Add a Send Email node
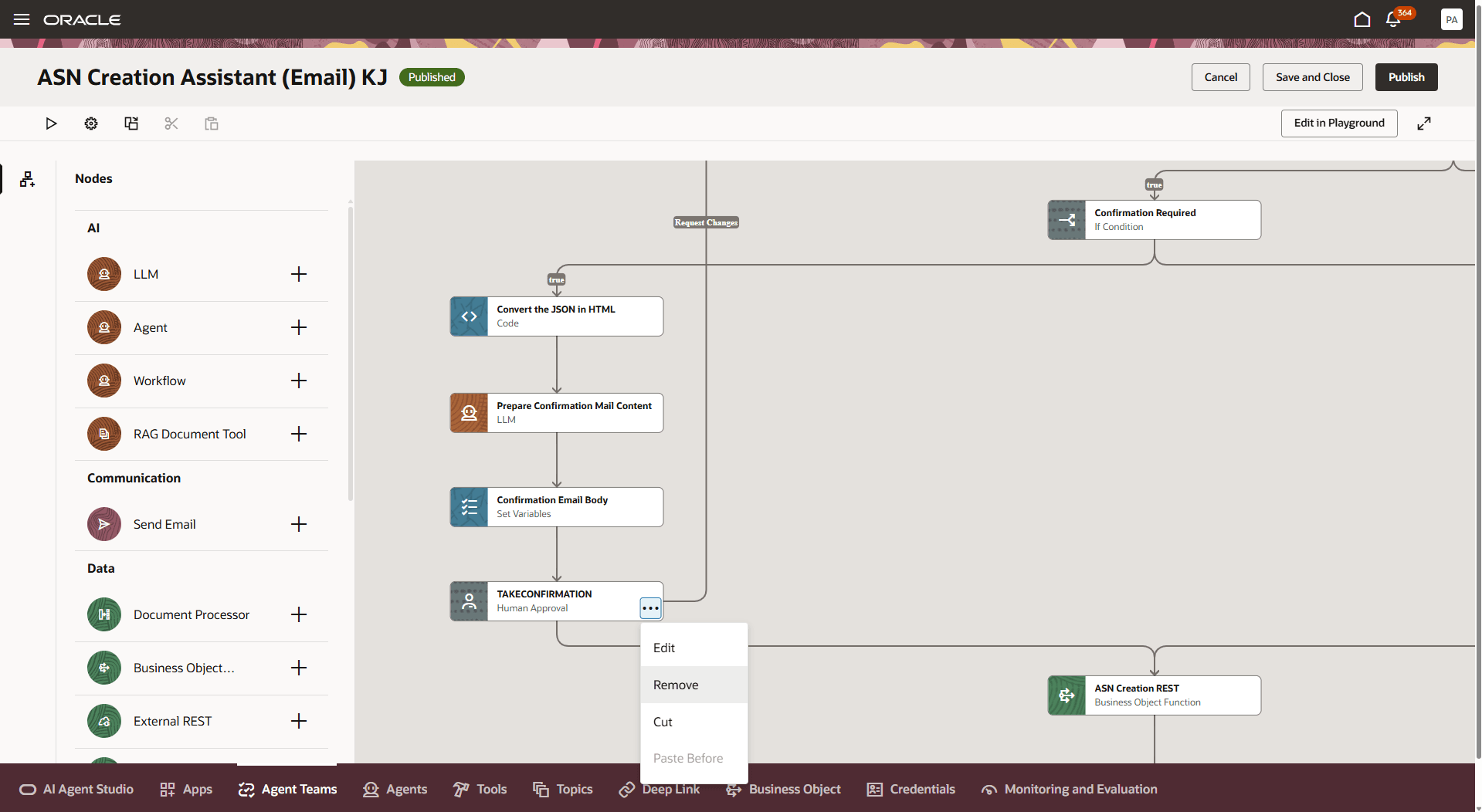 [299, 524]
